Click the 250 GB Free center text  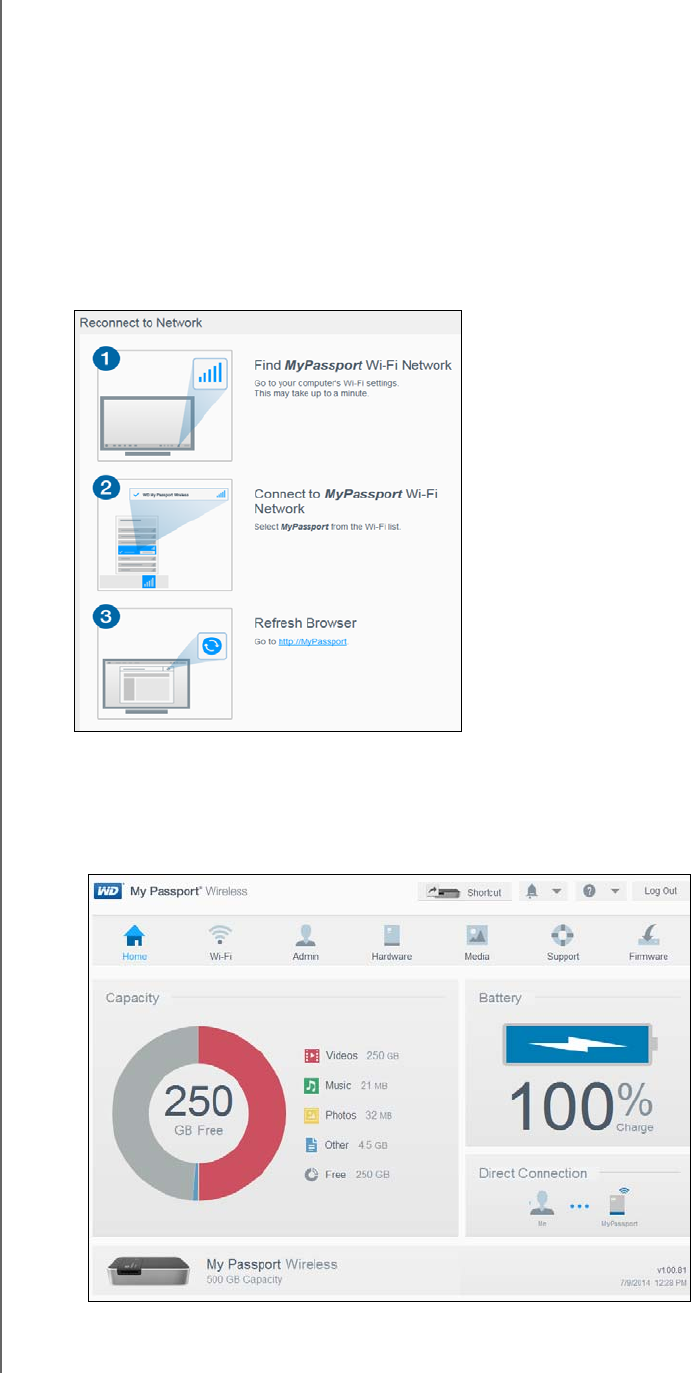pos(198,1110)
